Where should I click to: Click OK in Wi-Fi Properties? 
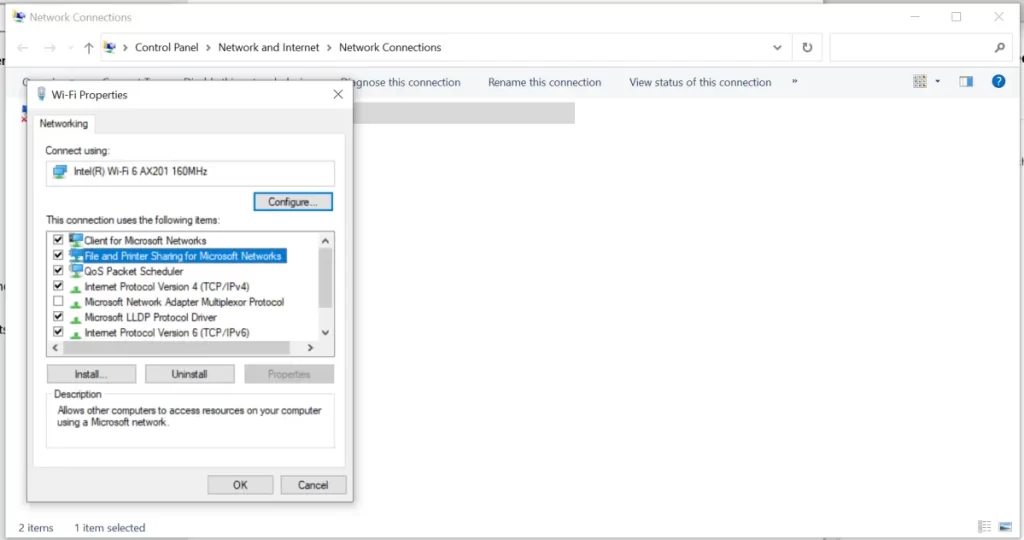point(240,485)
